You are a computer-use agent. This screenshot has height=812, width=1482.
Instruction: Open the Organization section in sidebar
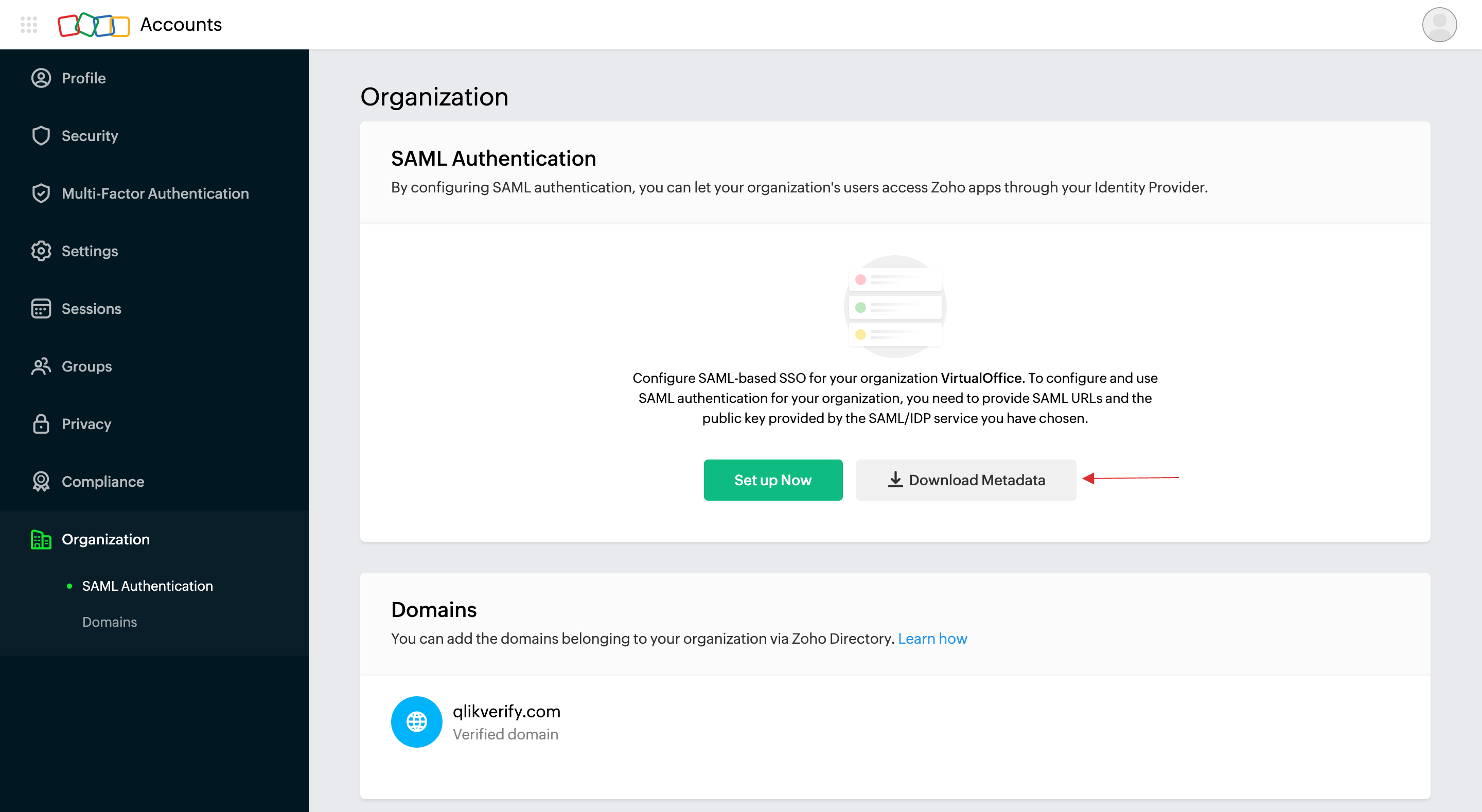click(x=105, y=538)
